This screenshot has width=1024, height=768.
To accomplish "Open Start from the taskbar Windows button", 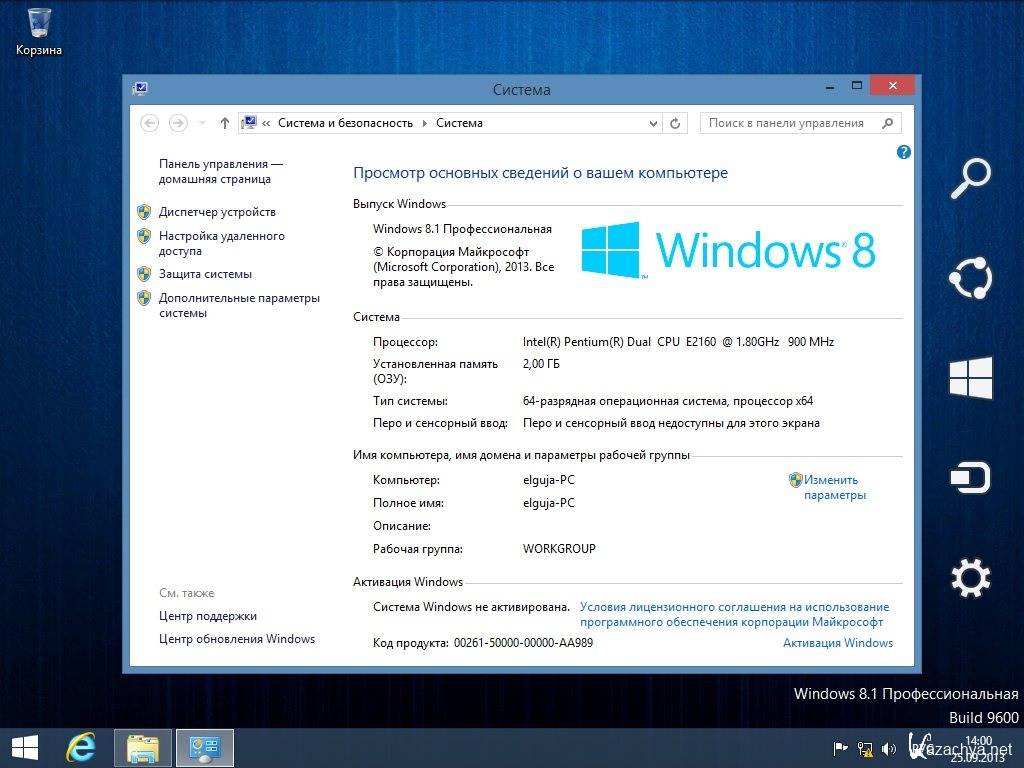I will [x=23, y=747].
